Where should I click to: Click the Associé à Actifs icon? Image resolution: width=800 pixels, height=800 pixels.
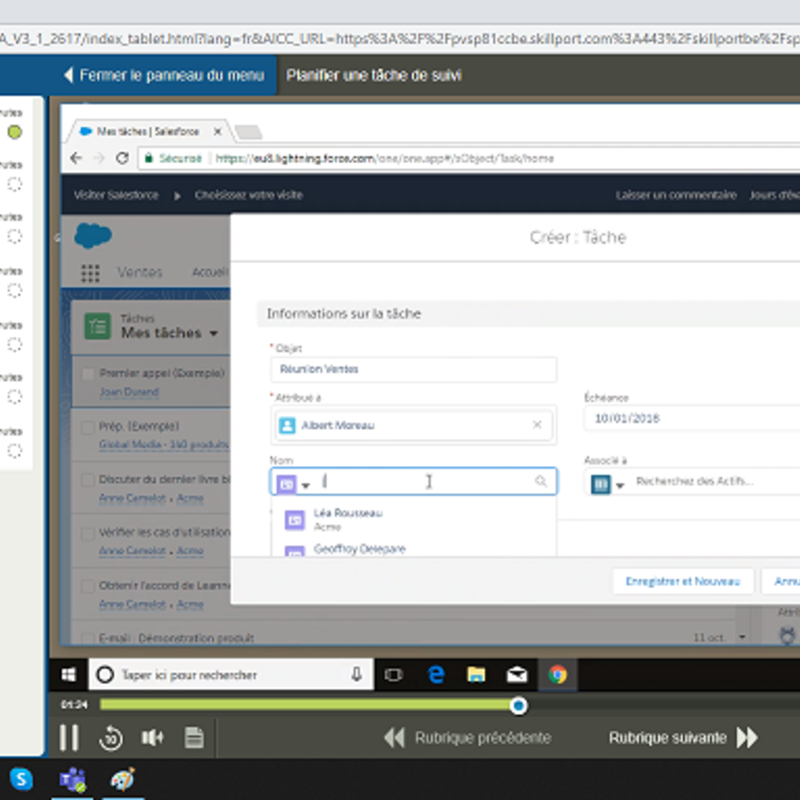(601, 484)
